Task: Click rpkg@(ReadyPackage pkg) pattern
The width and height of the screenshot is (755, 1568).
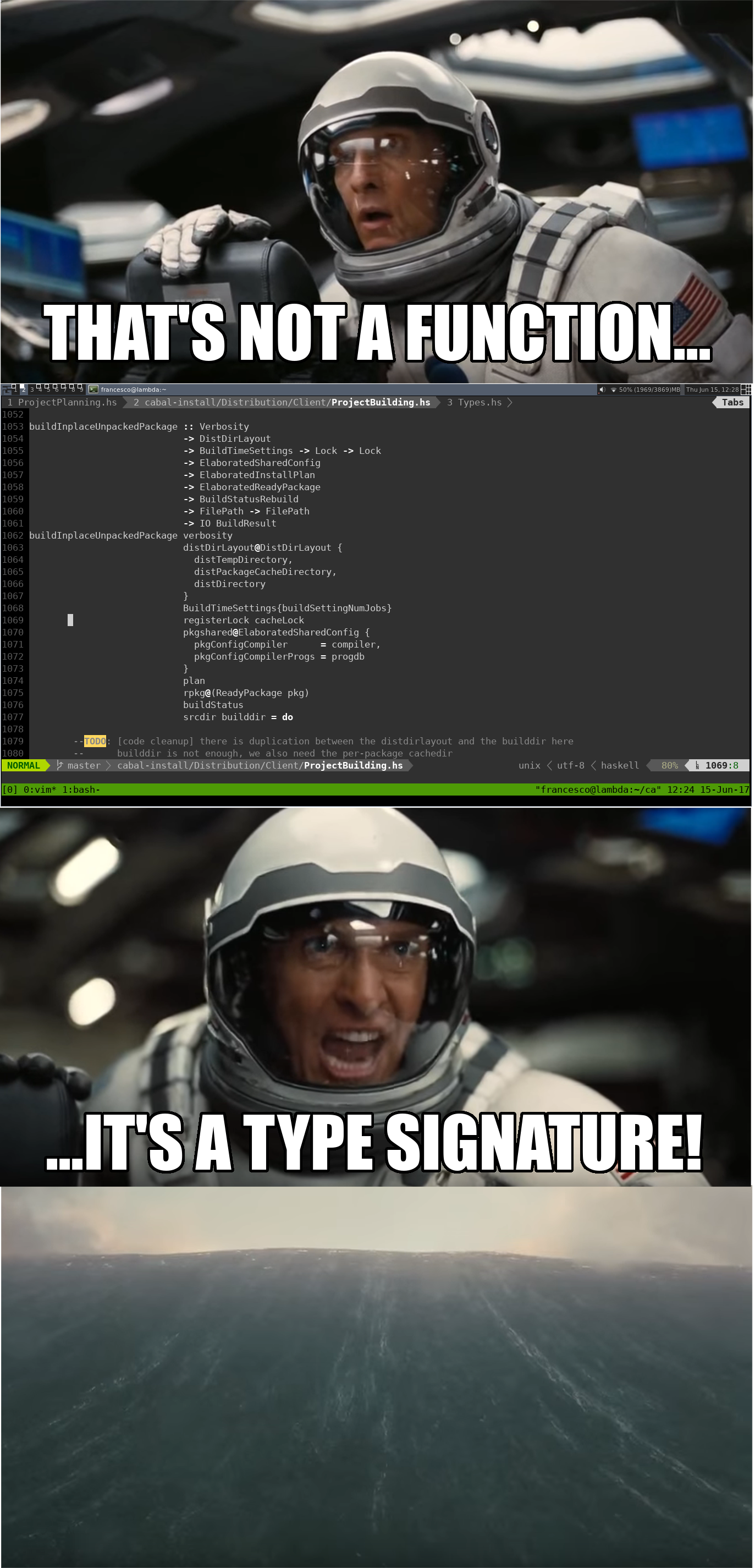Action: click(x=246, y=693)
